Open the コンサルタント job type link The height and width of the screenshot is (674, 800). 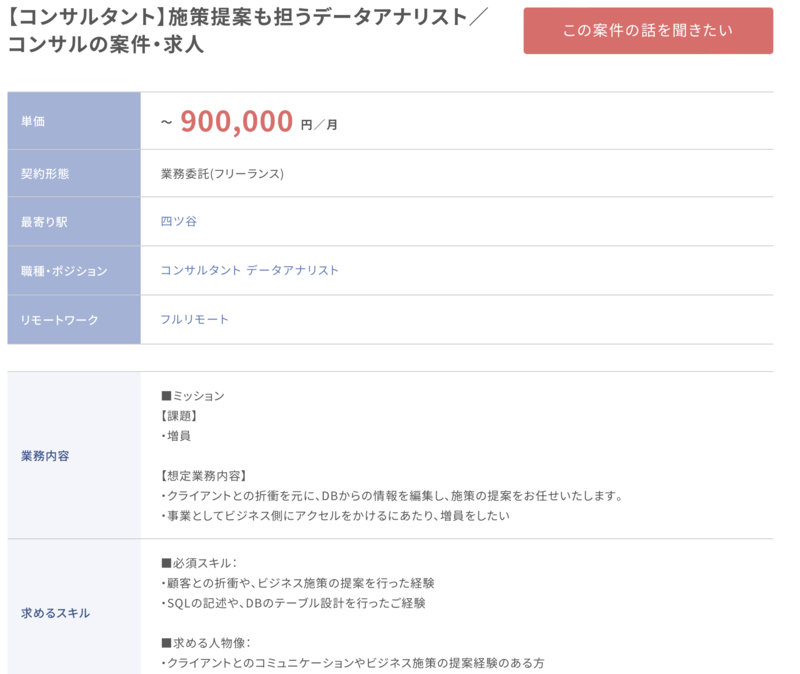[200, 270]
